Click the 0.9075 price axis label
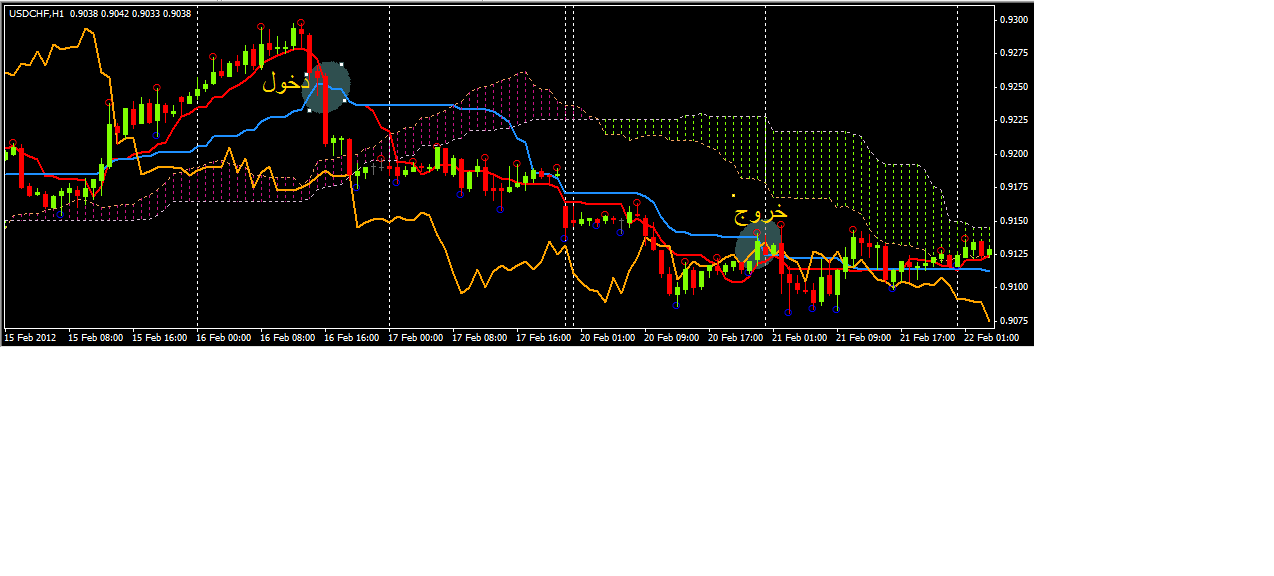Viewport: 1274px width, 576px height. tap(1013, 321)
